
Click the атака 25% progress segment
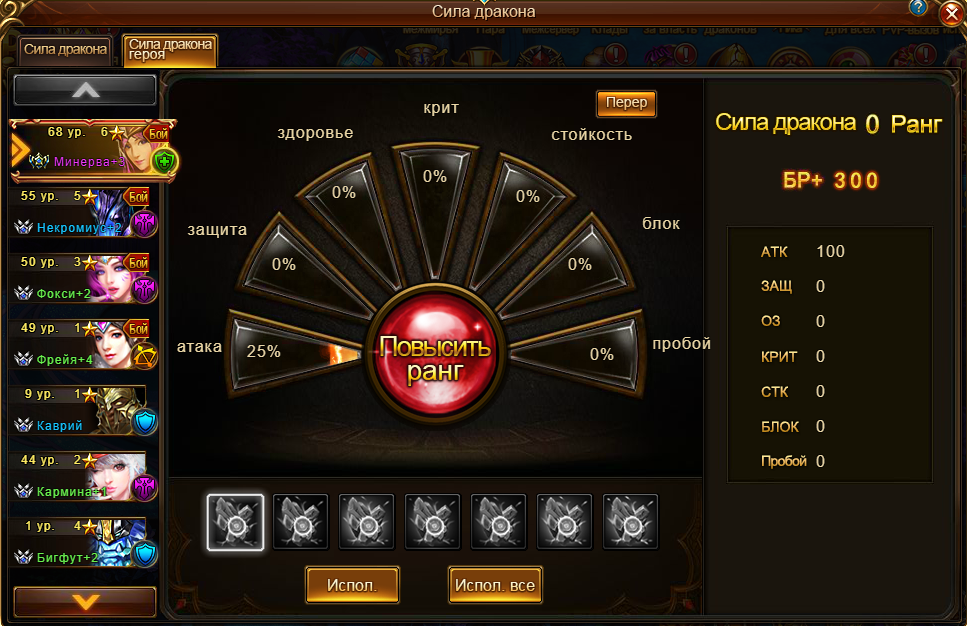(293, 352)
